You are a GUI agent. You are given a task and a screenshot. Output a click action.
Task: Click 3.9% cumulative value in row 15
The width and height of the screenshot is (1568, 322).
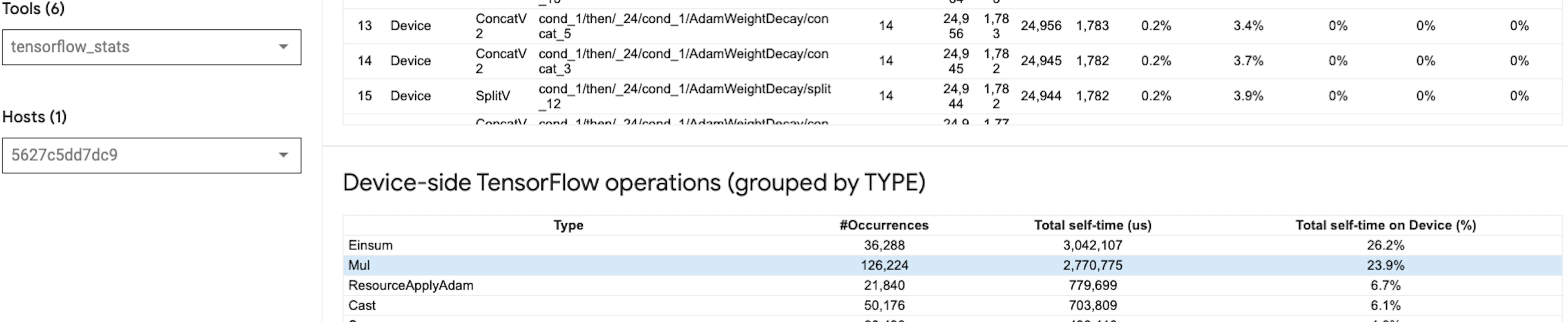[1248, 96]
